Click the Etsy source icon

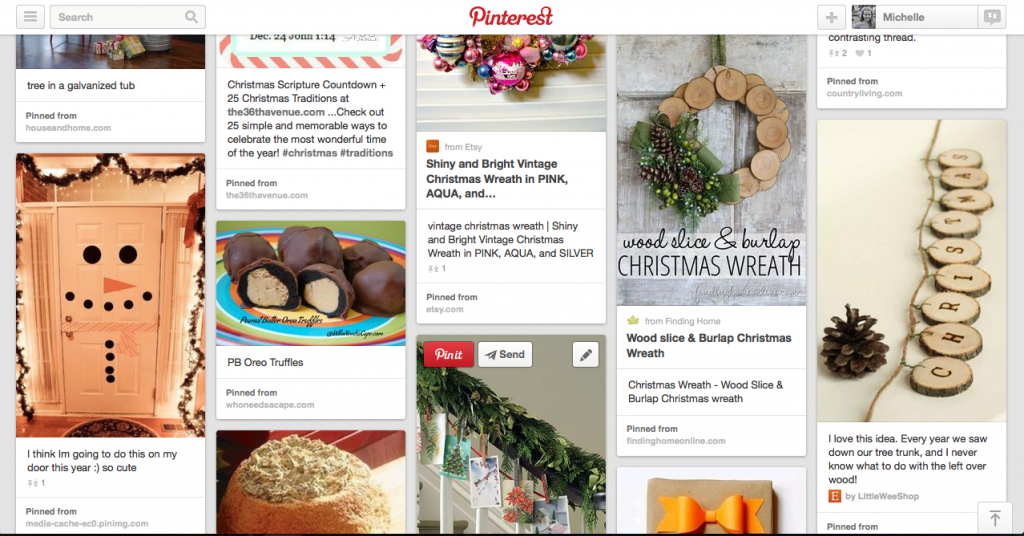432,146
